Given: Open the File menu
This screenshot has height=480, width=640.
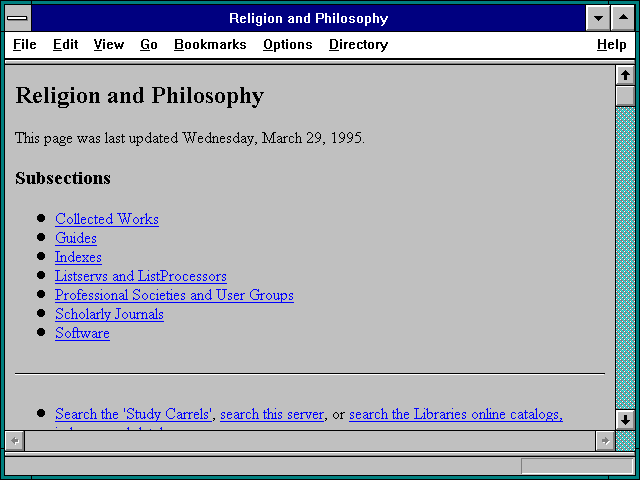Looking at the screenshot, I should (x=24, y=44).
